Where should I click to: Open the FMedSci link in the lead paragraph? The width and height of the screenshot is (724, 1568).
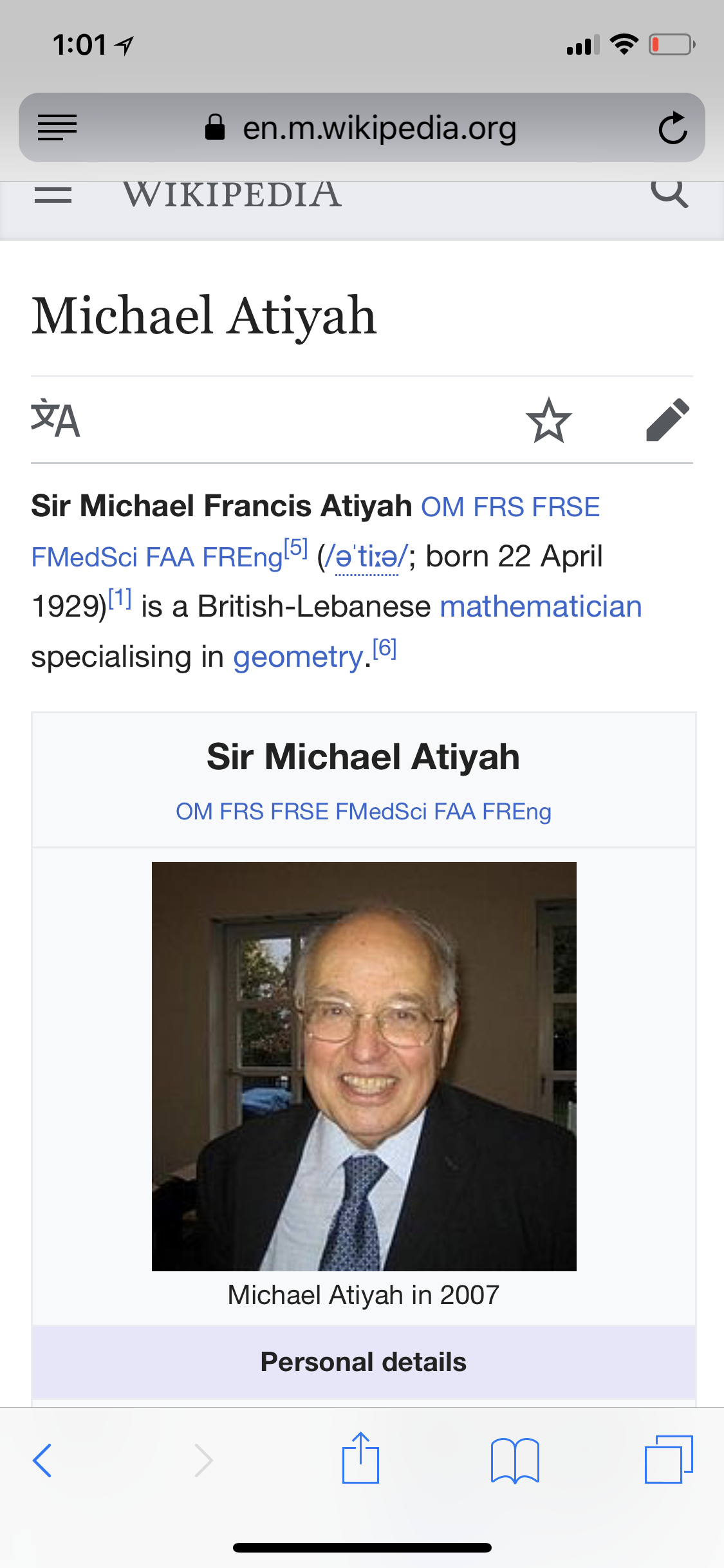click(84, 557)
